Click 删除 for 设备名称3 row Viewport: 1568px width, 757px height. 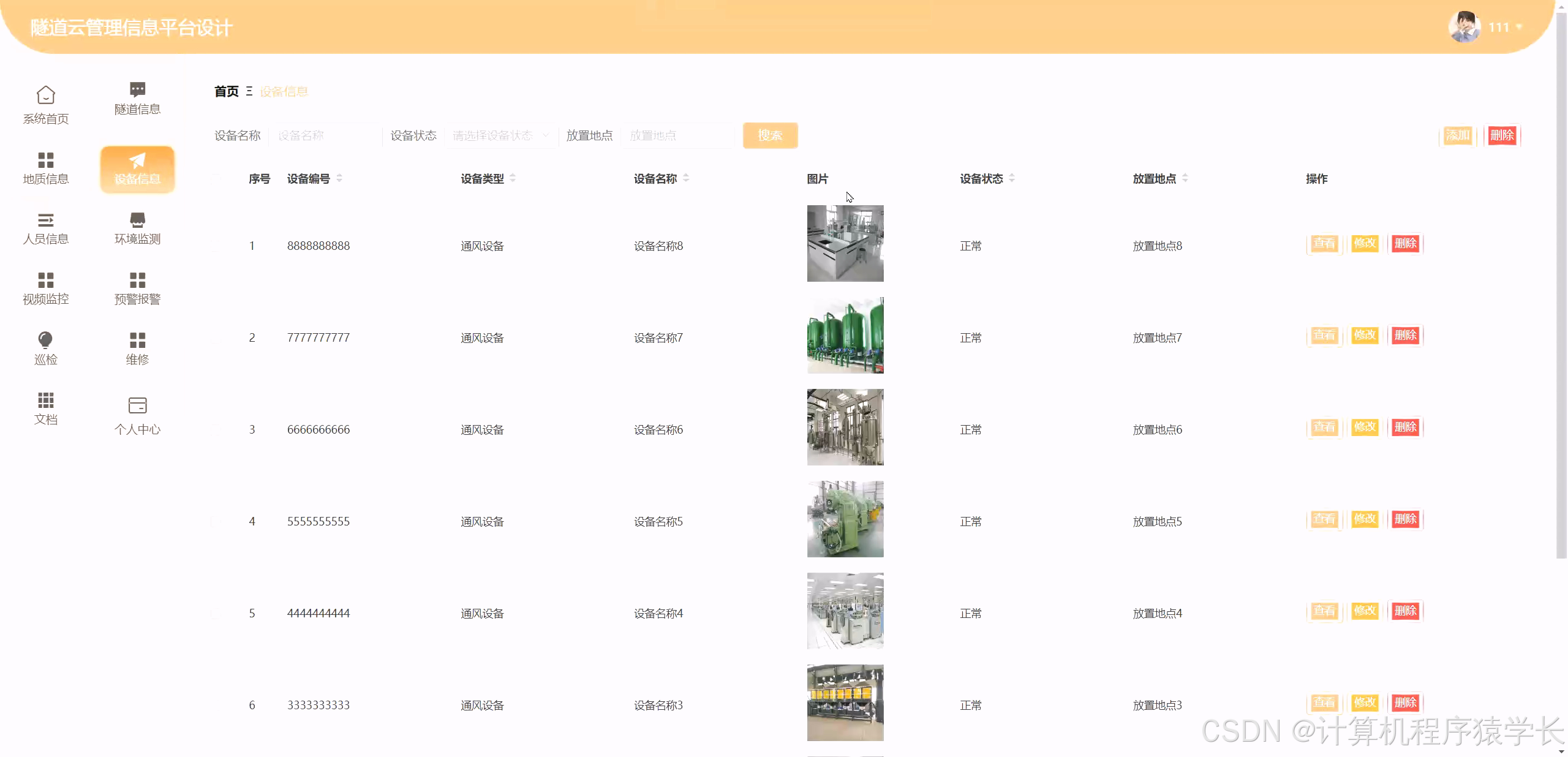click(x=1405, y=703)
